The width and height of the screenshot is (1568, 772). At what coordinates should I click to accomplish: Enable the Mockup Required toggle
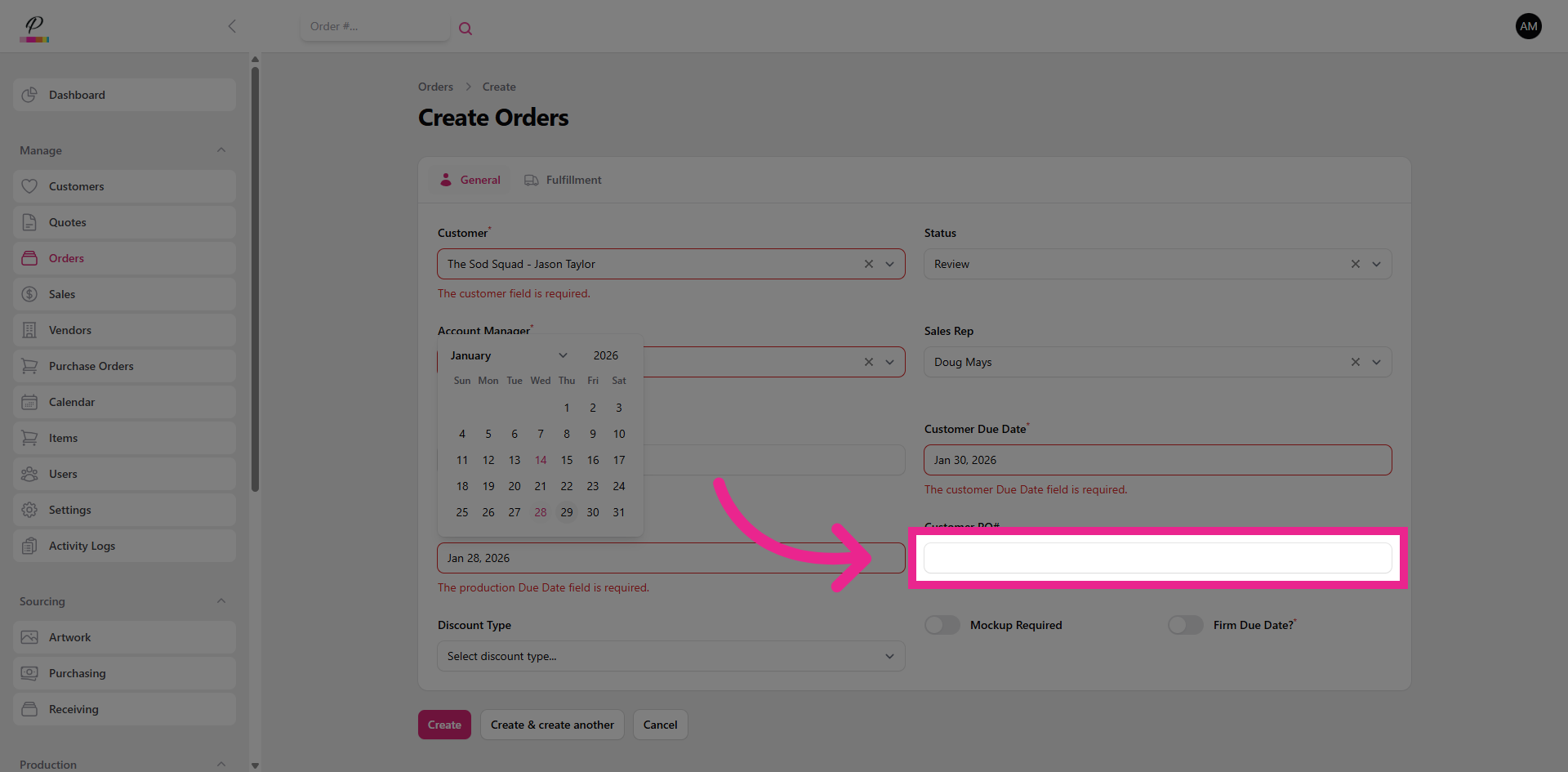tap(942, 625)
